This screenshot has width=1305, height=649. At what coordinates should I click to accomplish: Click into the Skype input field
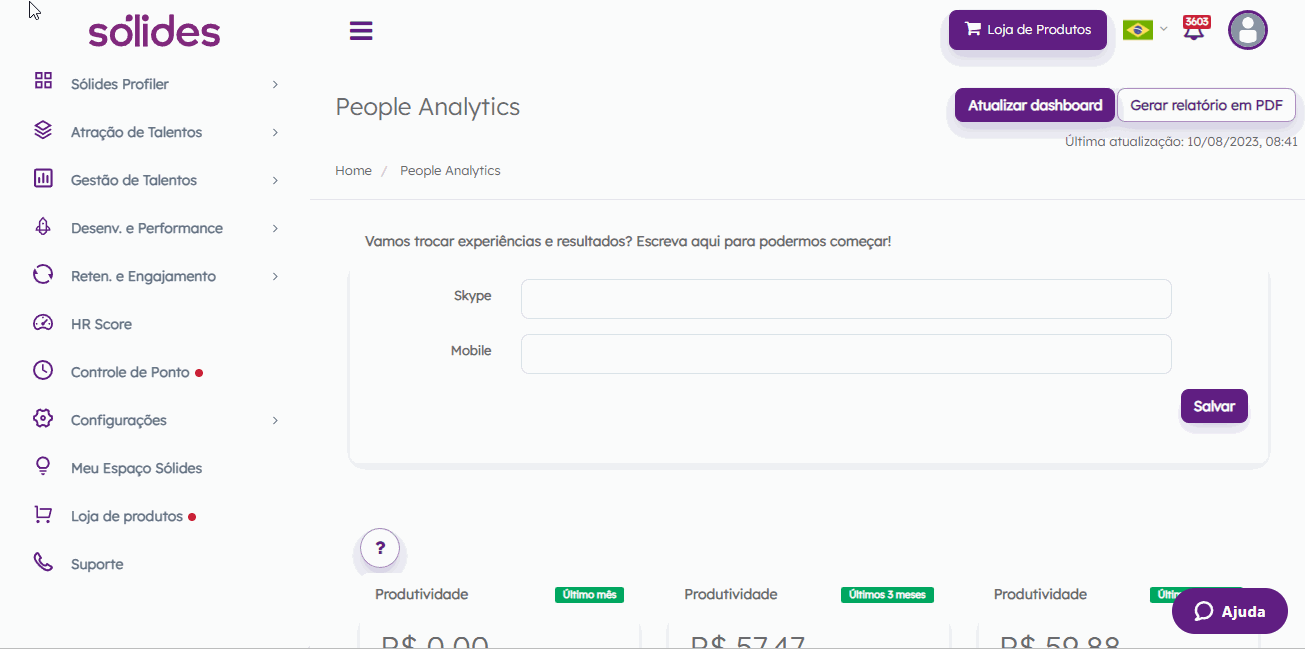[x=845, y=299]
